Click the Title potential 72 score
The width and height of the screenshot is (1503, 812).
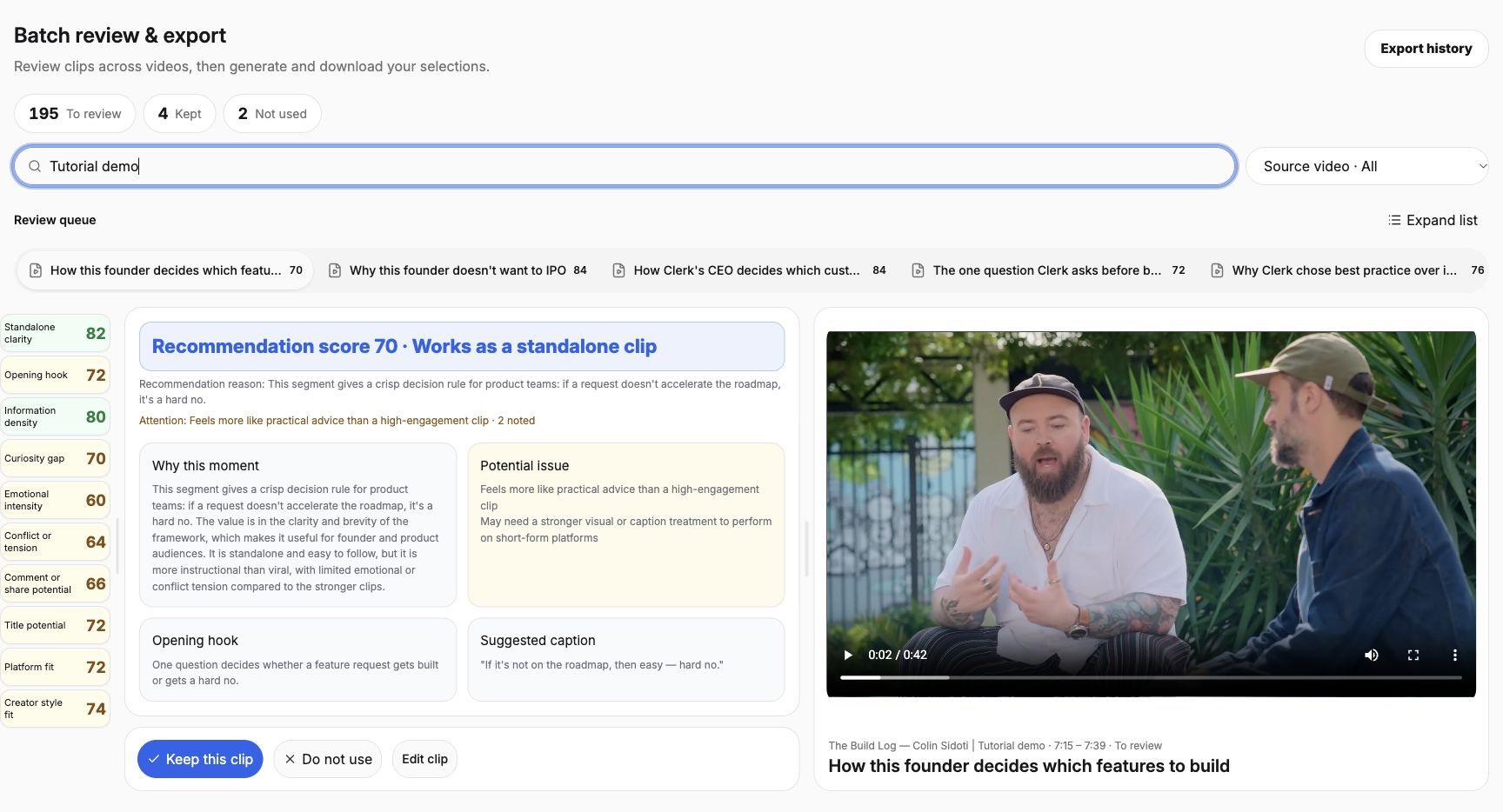[x=56, y=625]
